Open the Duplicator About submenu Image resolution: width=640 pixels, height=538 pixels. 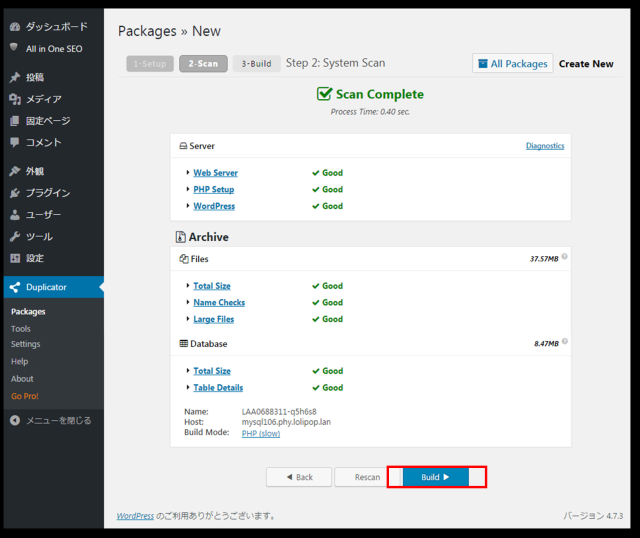[22, 378]
